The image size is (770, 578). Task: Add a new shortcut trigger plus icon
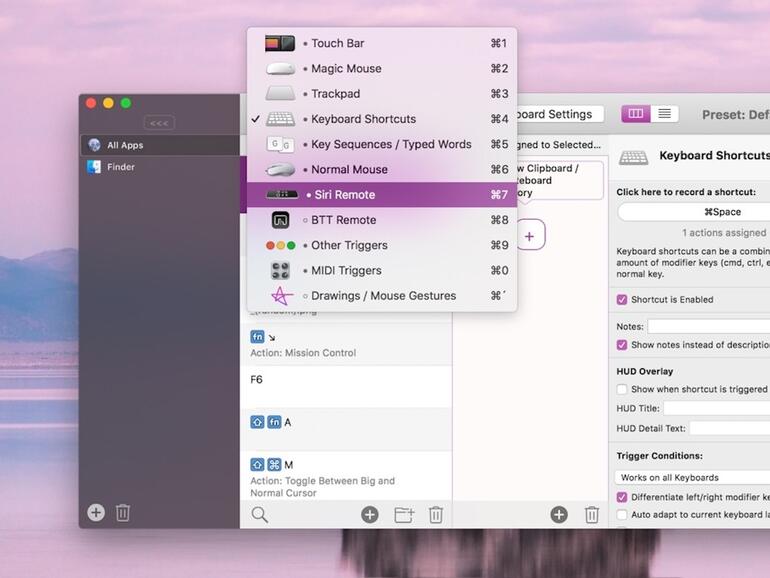tap(370, 515)
